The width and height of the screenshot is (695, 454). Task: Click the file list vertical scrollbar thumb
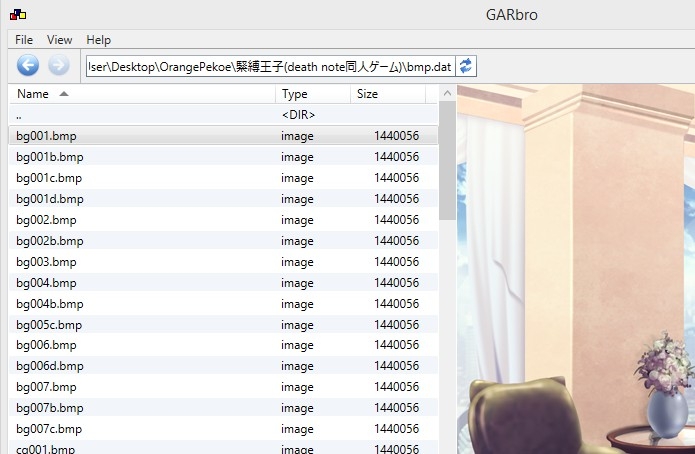click(447, 160)
